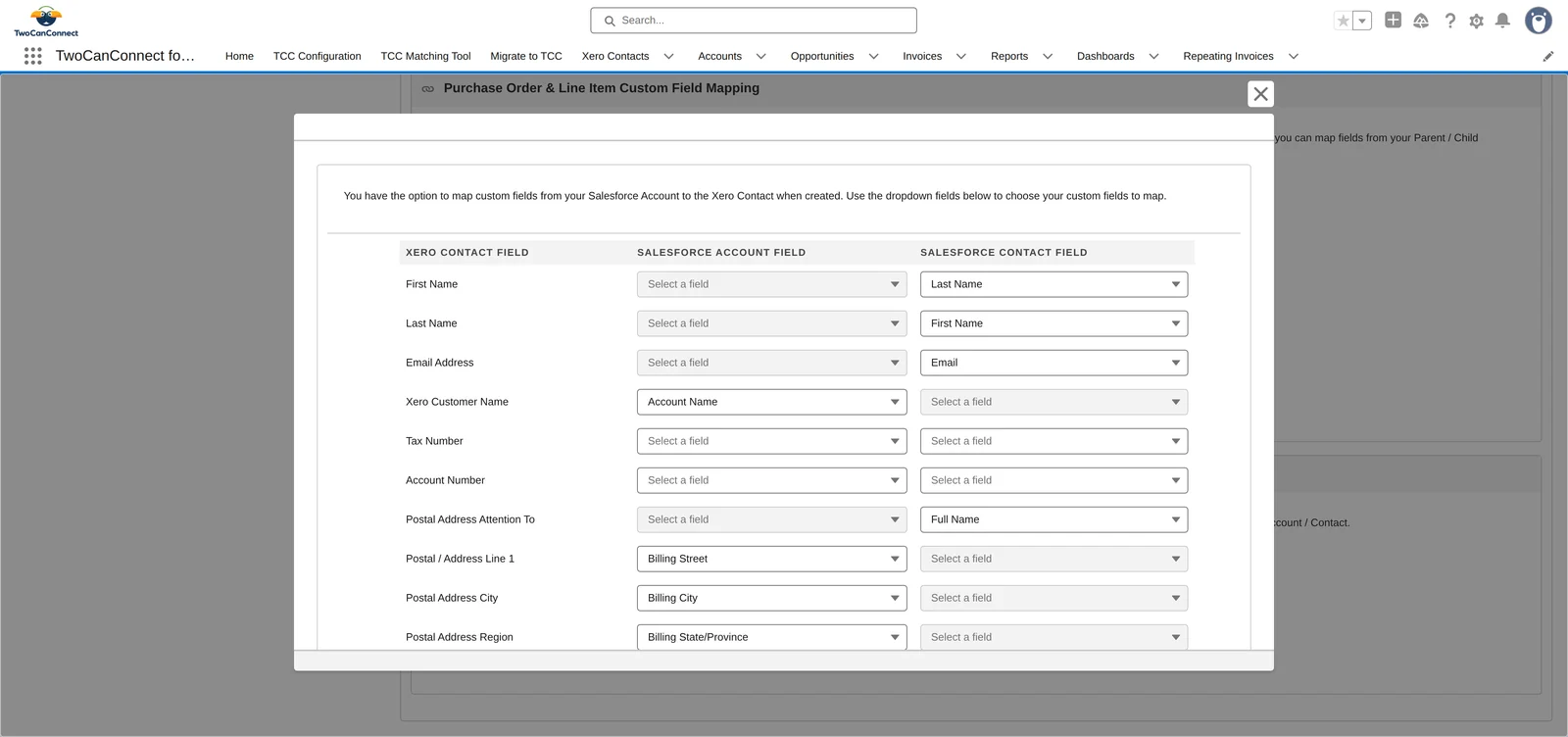Open the Xero Contacts tab
The width and height of the screenshot is (1568, 737).
pos(615,57)
